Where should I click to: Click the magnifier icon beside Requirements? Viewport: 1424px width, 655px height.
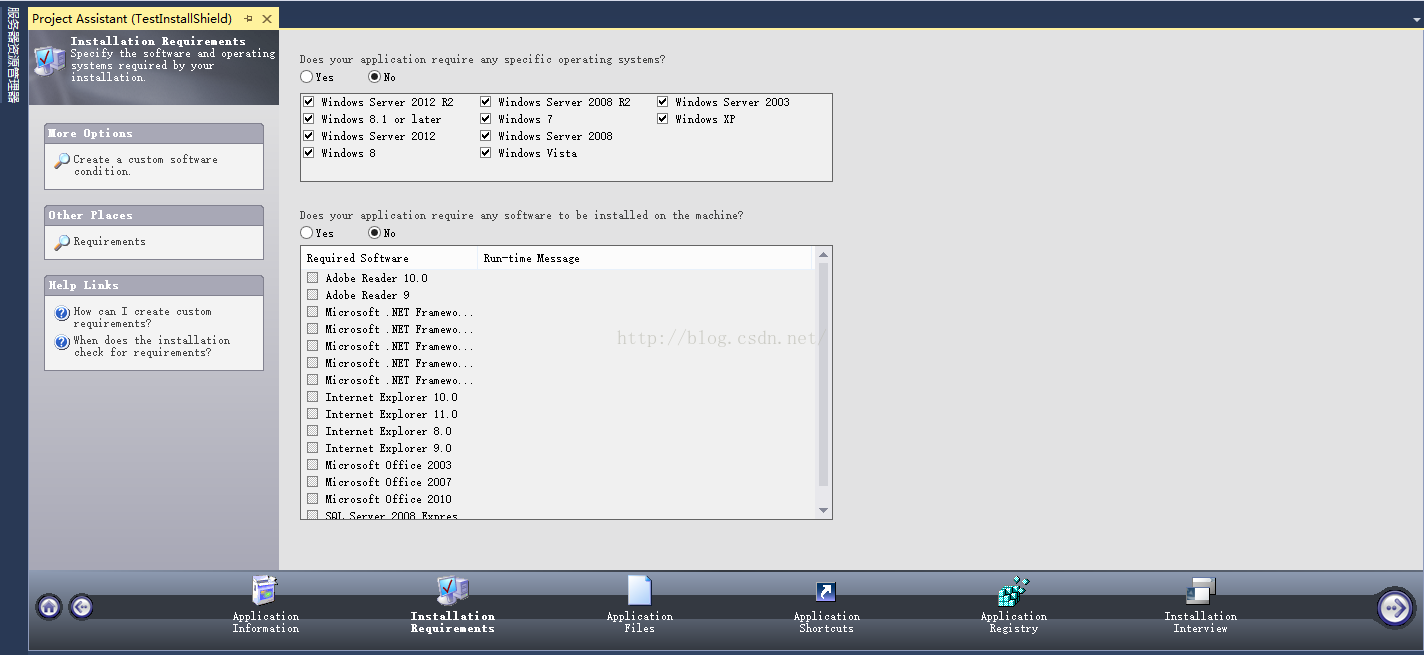[x=62, y=242]
